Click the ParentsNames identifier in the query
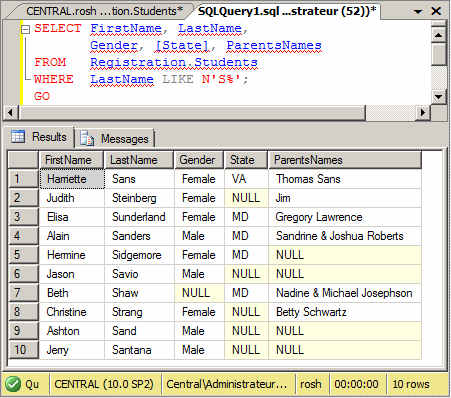 274,45
